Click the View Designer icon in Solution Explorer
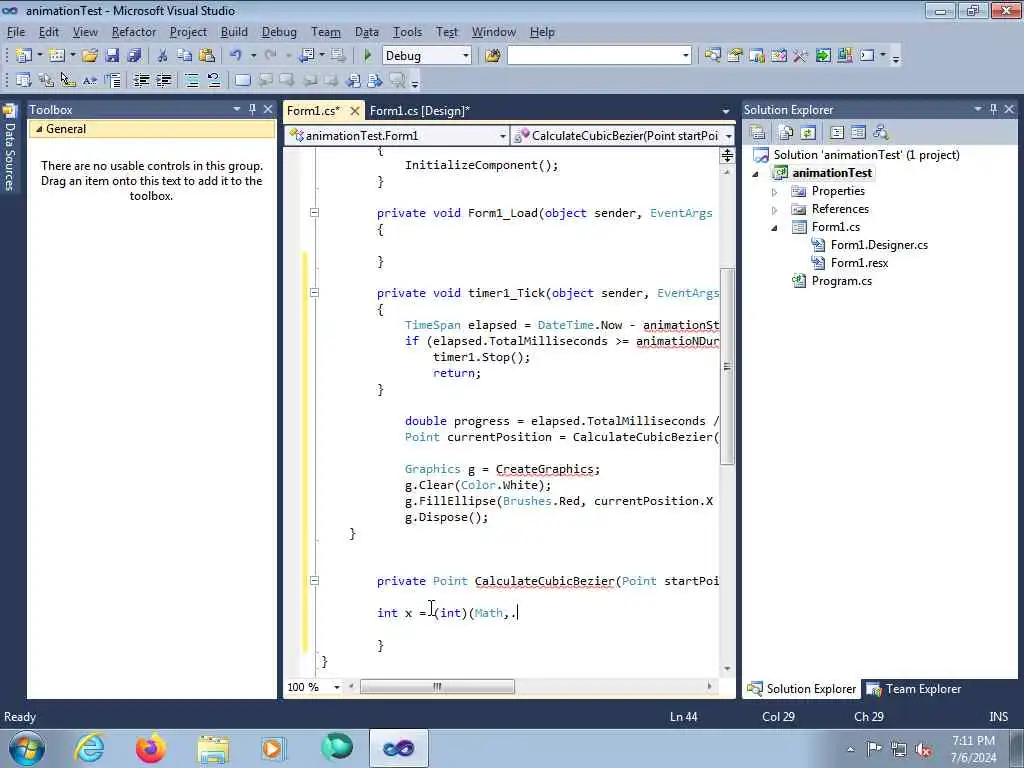Image resolution: width=1024 pixels, height=768 pixels. (858, 133)
